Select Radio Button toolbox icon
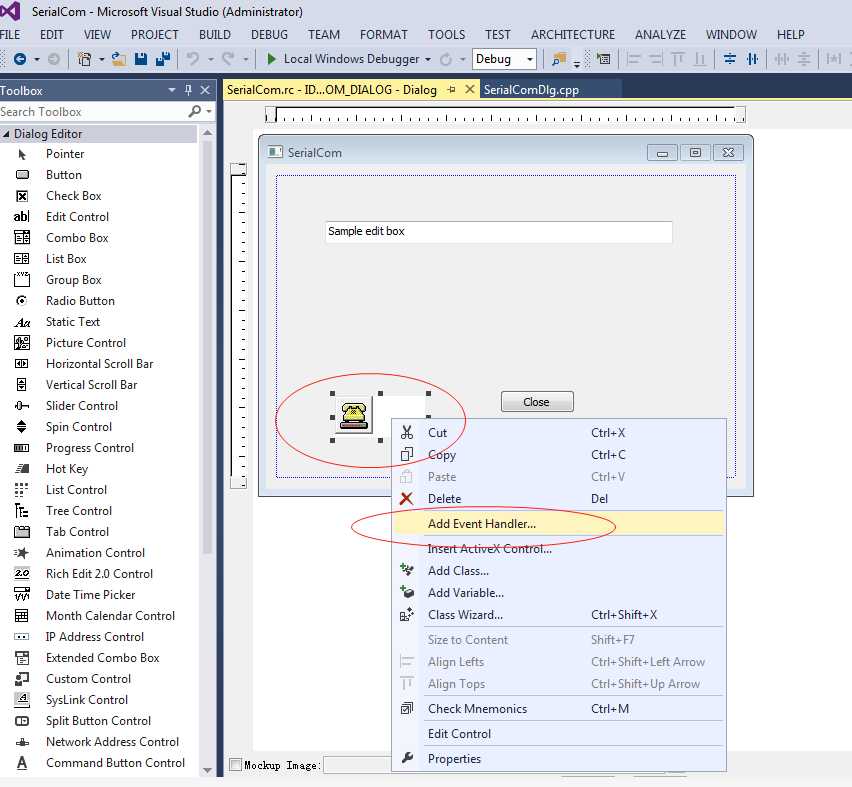The height and width of the screenshot is (787, 852). point(22,301)
